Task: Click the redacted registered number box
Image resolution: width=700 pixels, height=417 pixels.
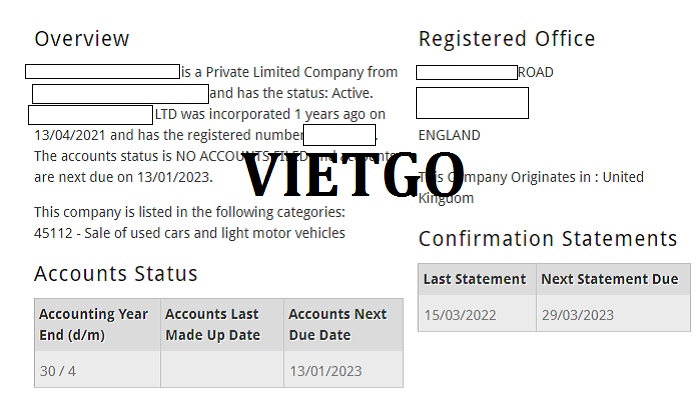Action: [x=339, y=135]
